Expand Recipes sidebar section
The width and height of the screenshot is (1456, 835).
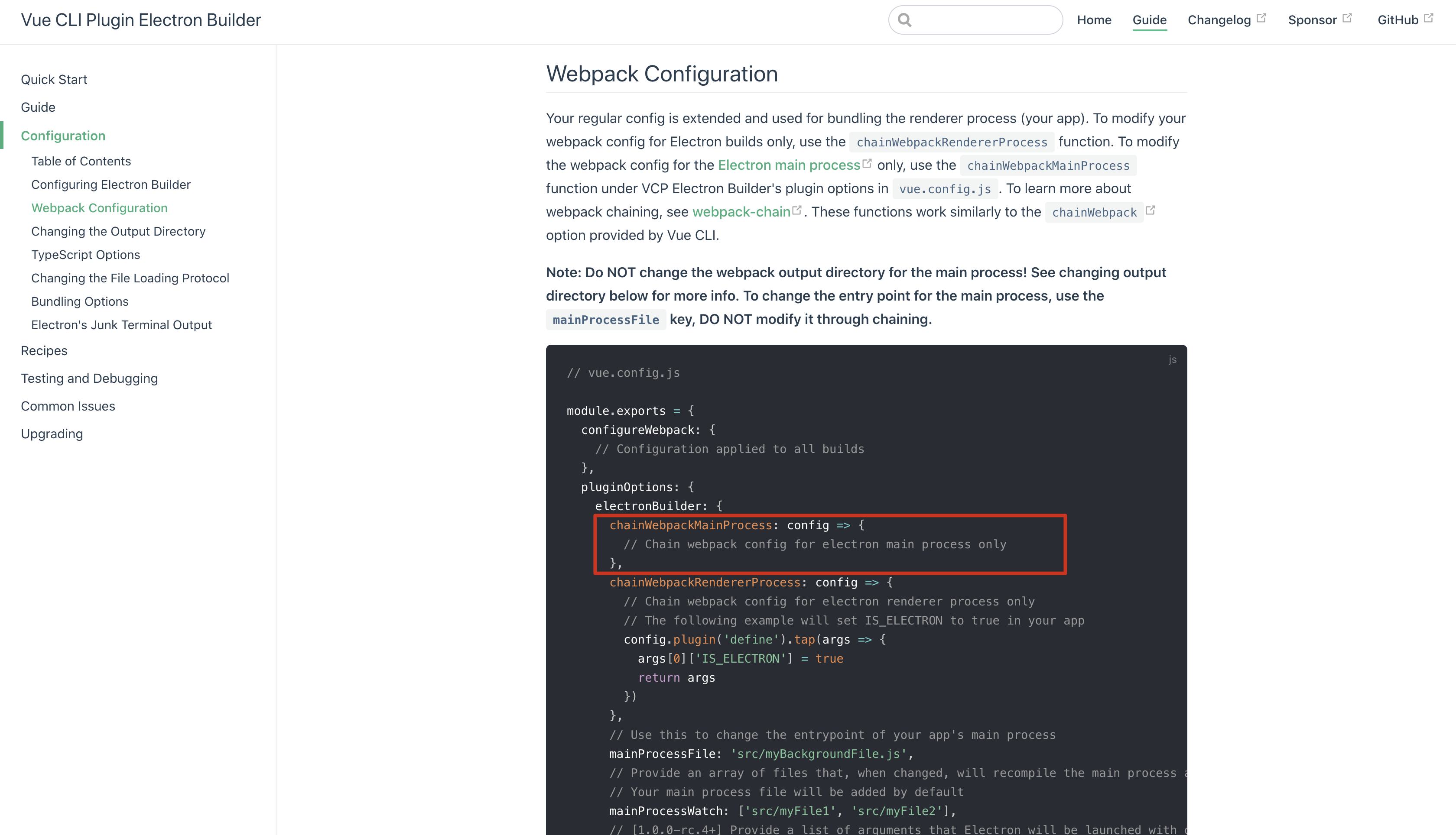pos(44,350)
